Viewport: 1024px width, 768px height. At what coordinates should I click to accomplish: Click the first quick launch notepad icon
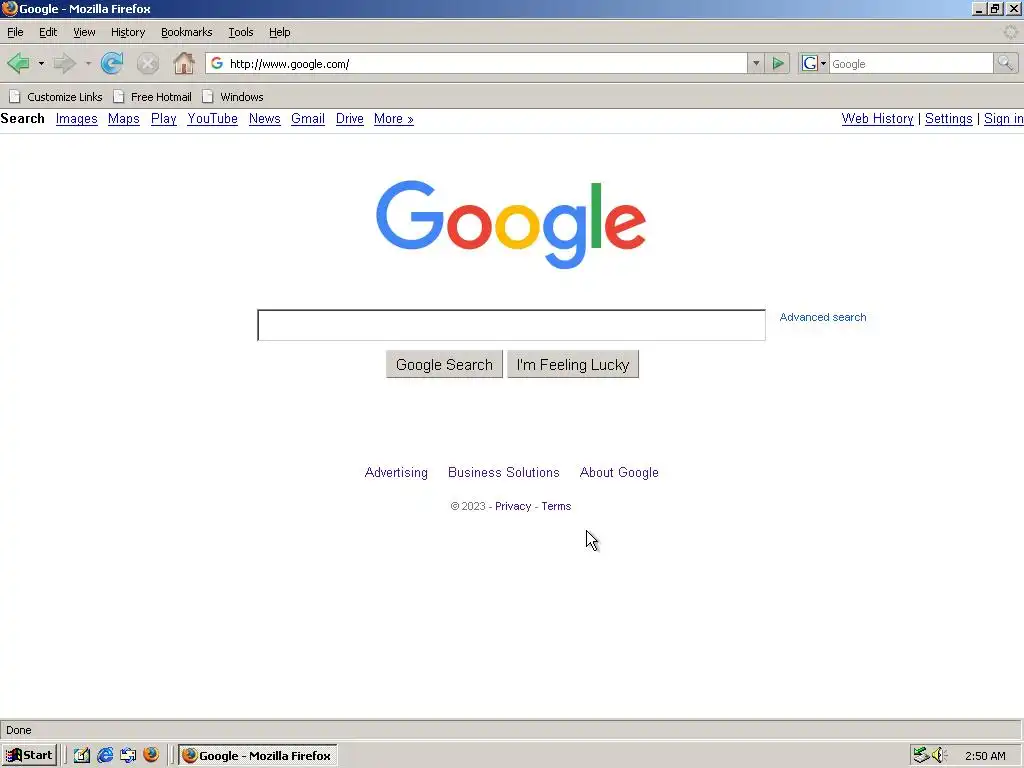81,755
